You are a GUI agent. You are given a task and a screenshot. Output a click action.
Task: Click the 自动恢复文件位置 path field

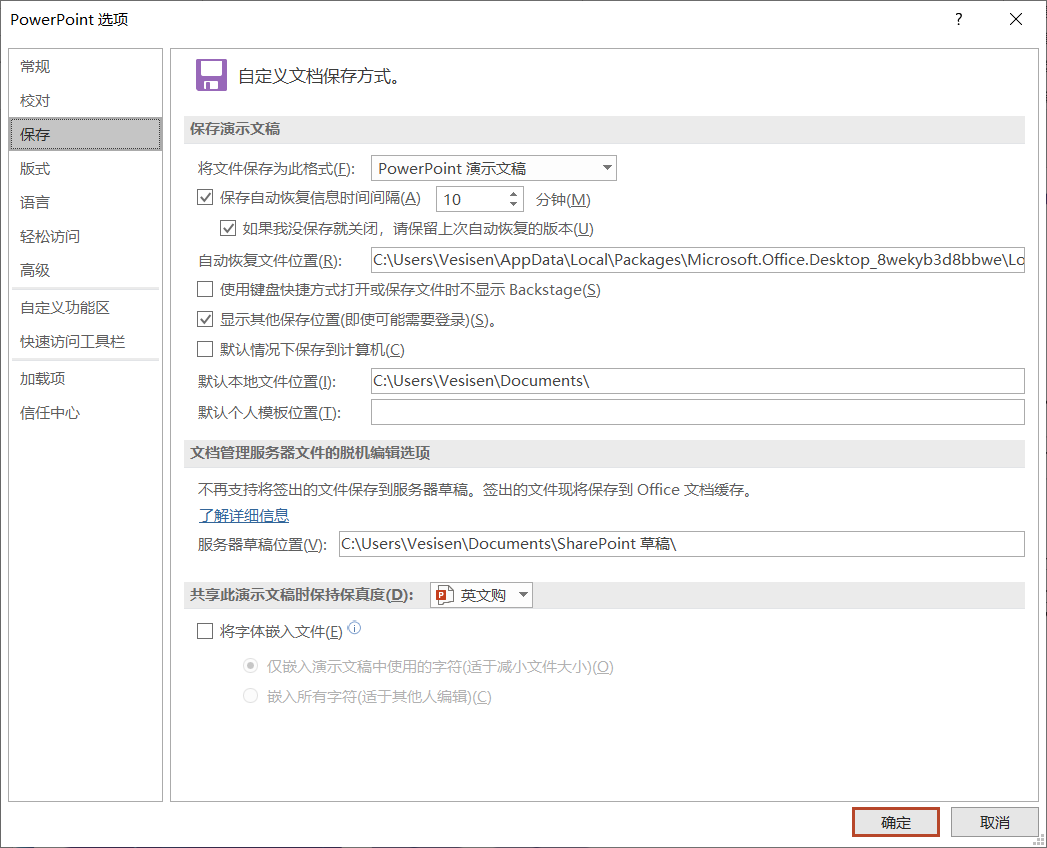[x=698, y=260]
